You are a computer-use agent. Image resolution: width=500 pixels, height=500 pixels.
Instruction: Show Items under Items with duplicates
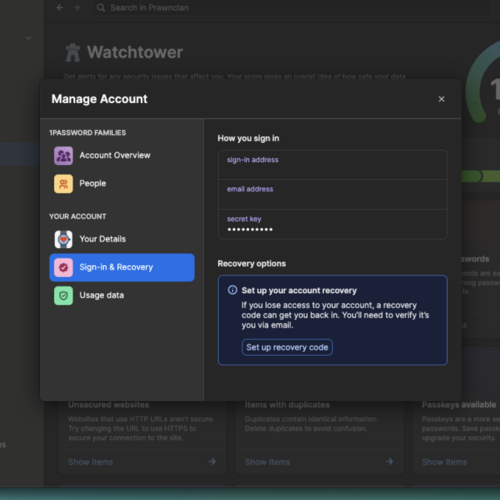coord(267,462)
